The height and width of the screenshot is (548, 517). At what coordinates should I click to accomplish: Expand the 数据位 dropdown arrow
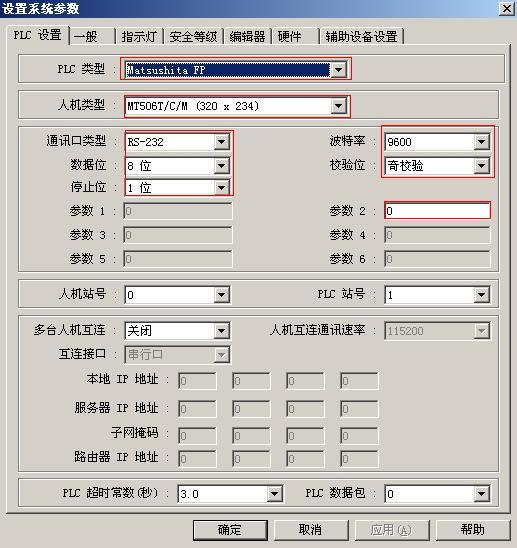tap(221, 166)
